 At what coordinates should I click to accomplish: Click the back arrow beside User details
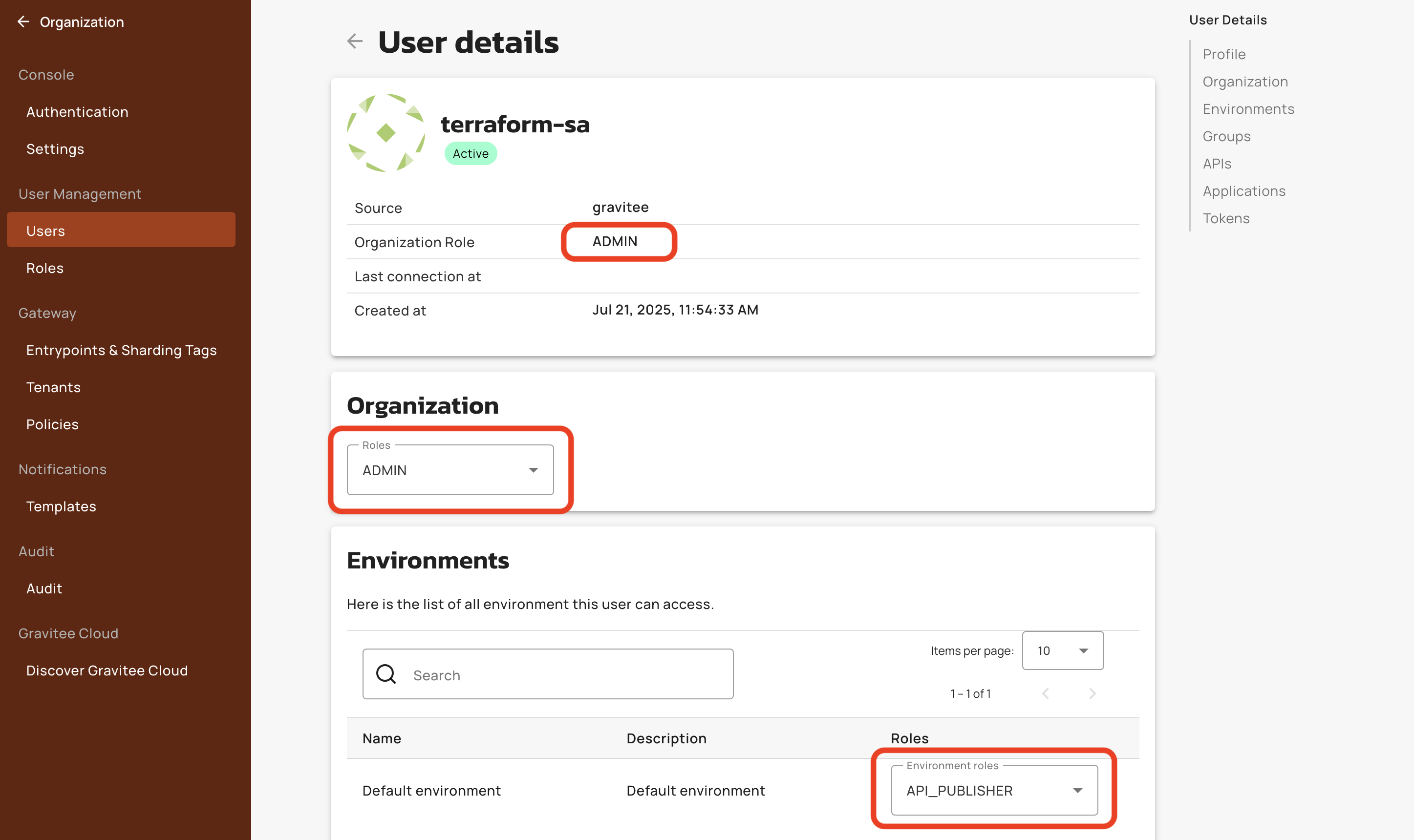click(x=355, y=41)
